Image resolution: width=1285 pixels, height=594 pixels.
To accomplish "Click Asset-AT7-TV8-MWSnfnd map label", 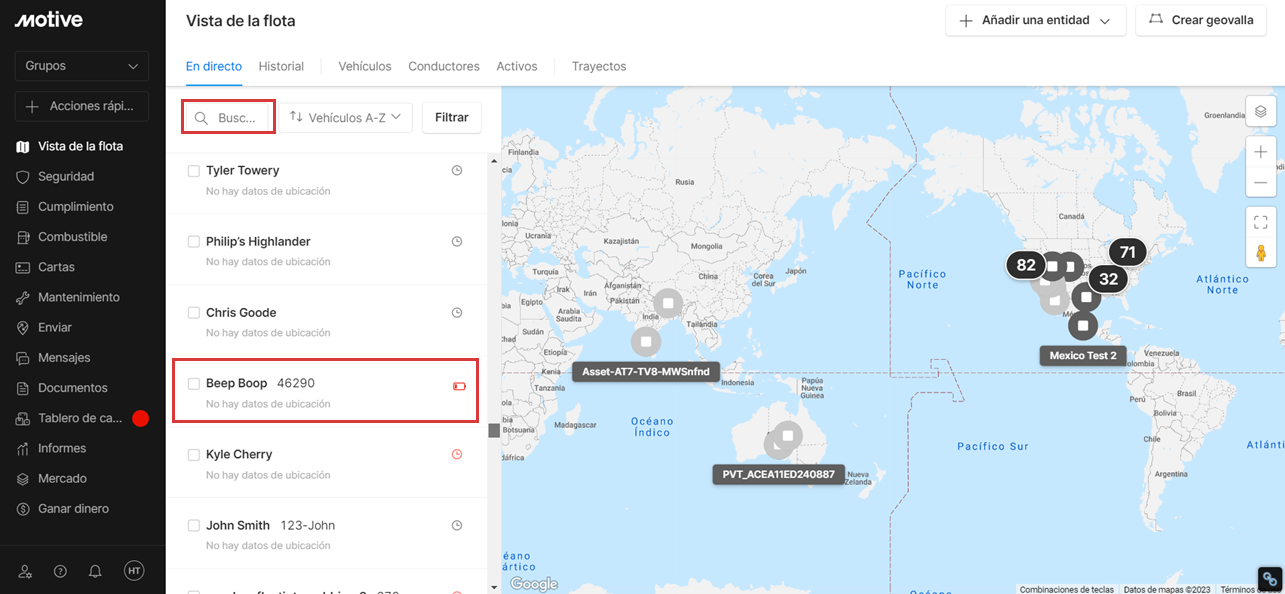I will point(646,372).
